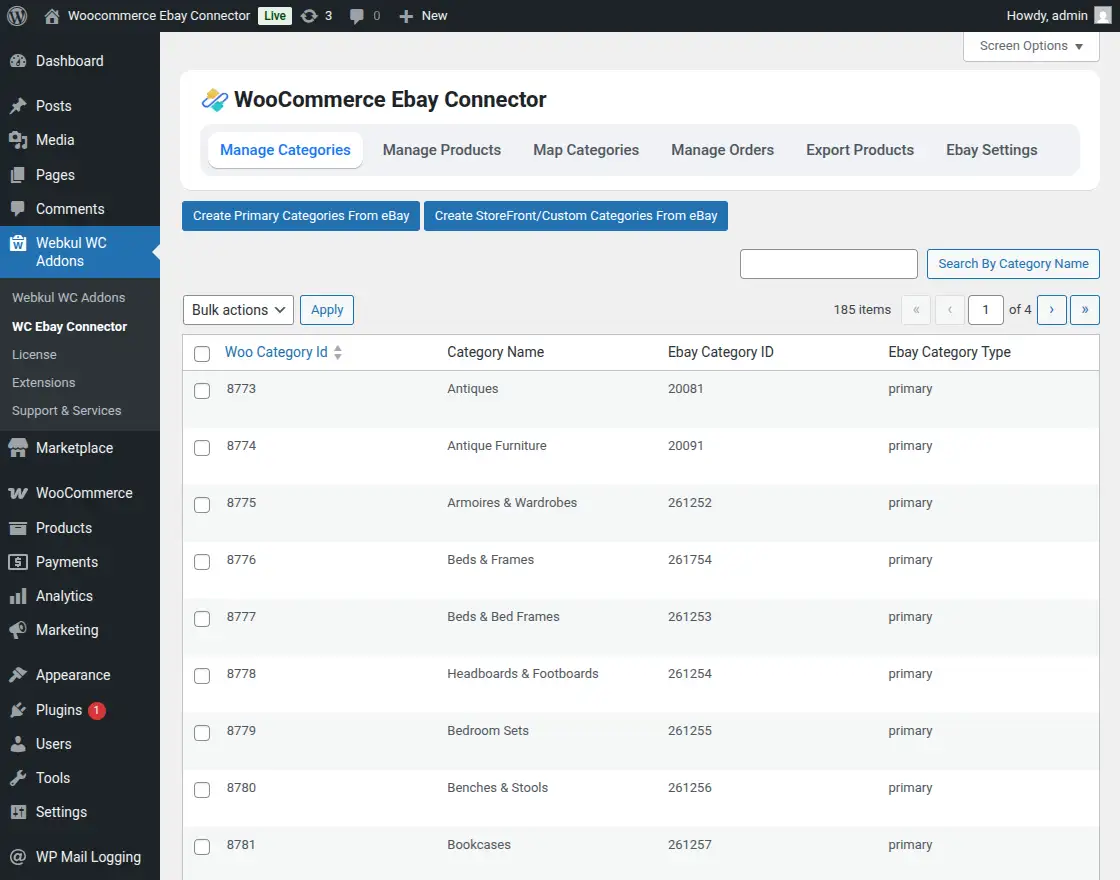
Task: Tick the Bedroom Sets checkbox
Action: (202, 733)
